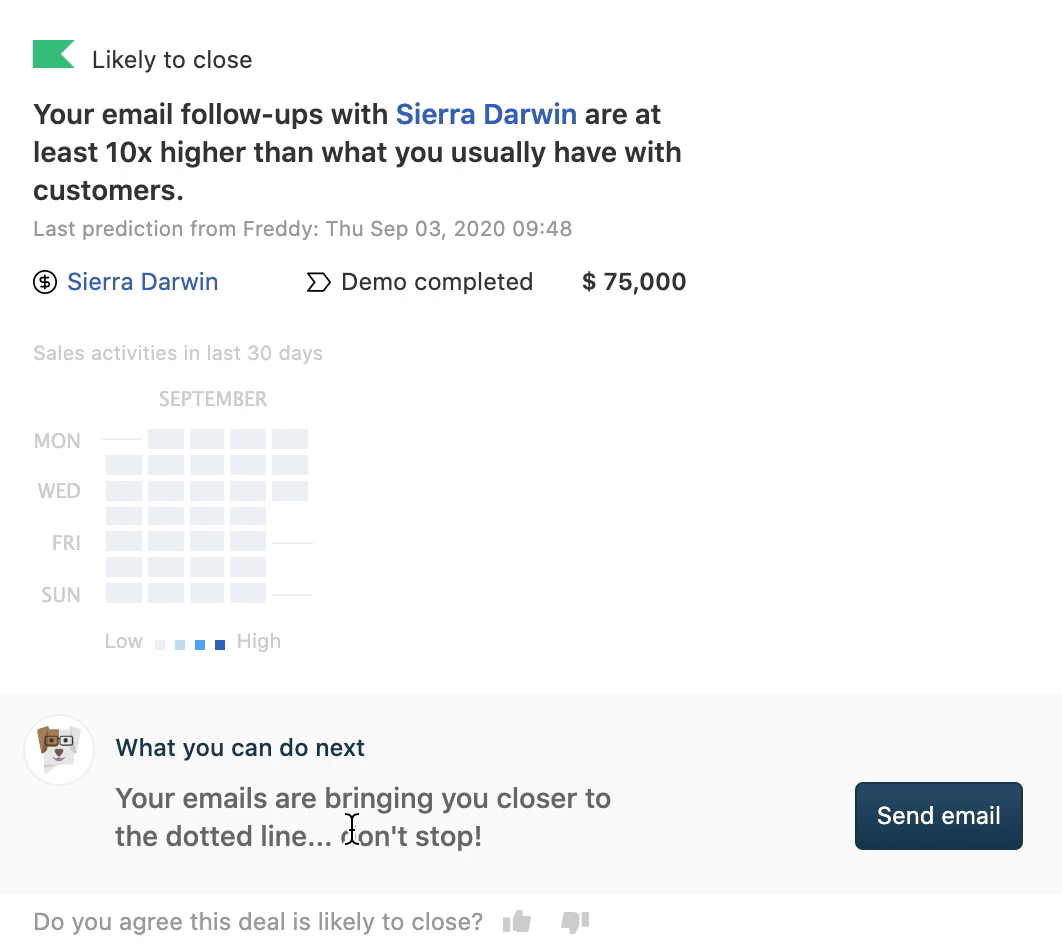The image size is (1062, 951).
Task: Click the thumbs down disagree icon
Action: 575,921
